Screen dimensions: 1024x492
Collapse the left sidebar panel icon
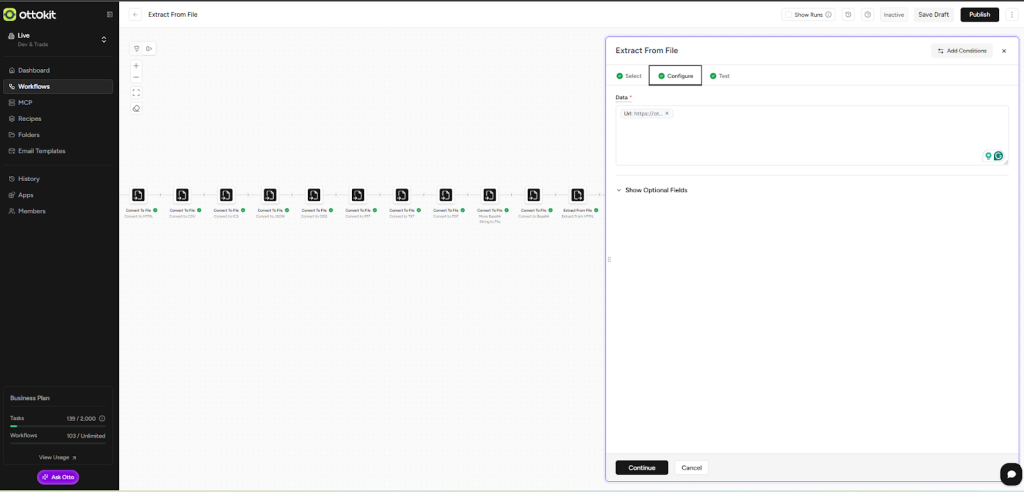110,15
